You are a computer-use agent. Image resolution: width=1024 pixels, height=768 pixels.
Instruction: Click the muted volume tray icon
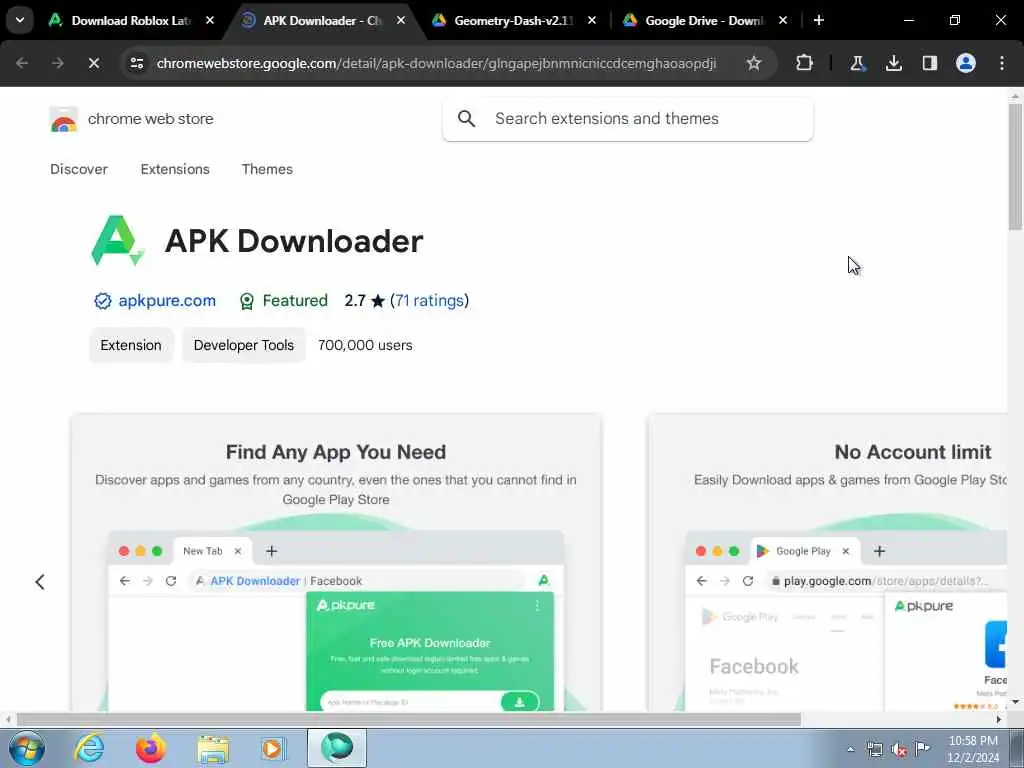coord(899,750)
